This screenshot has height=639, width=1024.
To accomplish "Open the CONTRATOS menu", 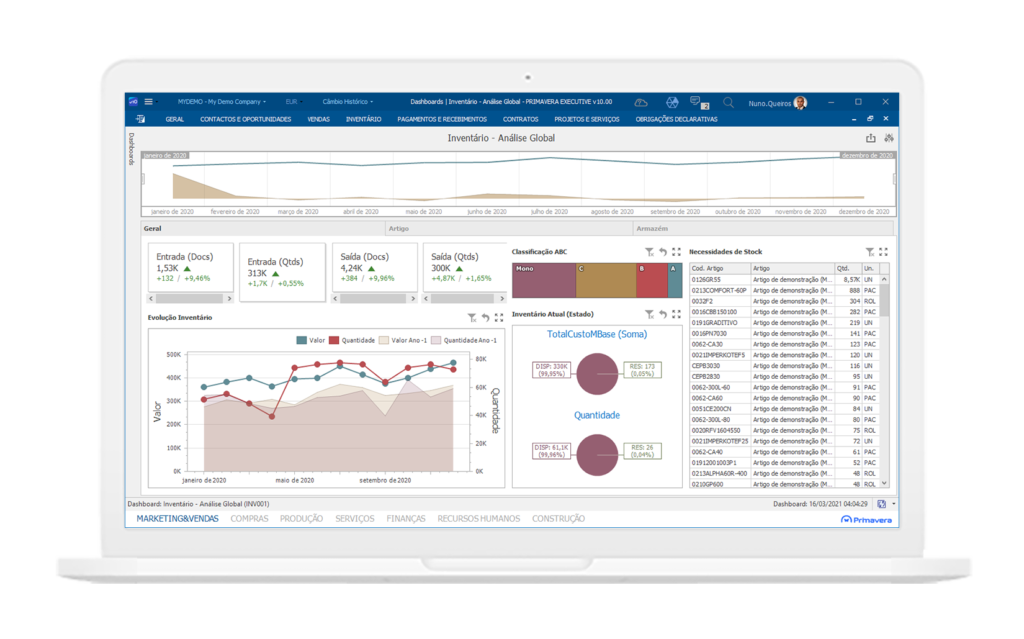I will click(520, 120).
